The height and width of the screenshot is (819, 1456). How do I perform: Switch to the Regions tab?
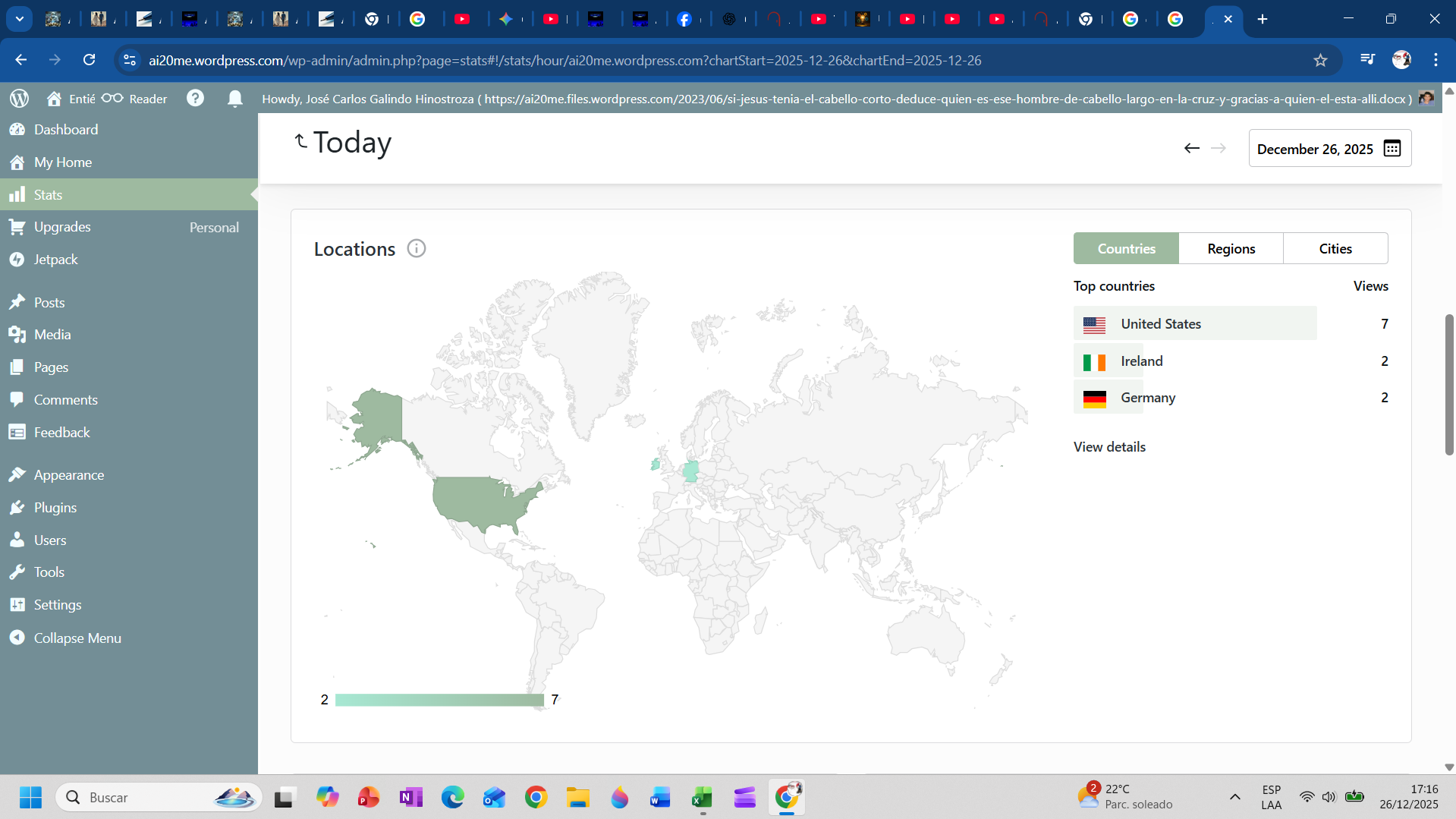click(x=1231, y=249)
